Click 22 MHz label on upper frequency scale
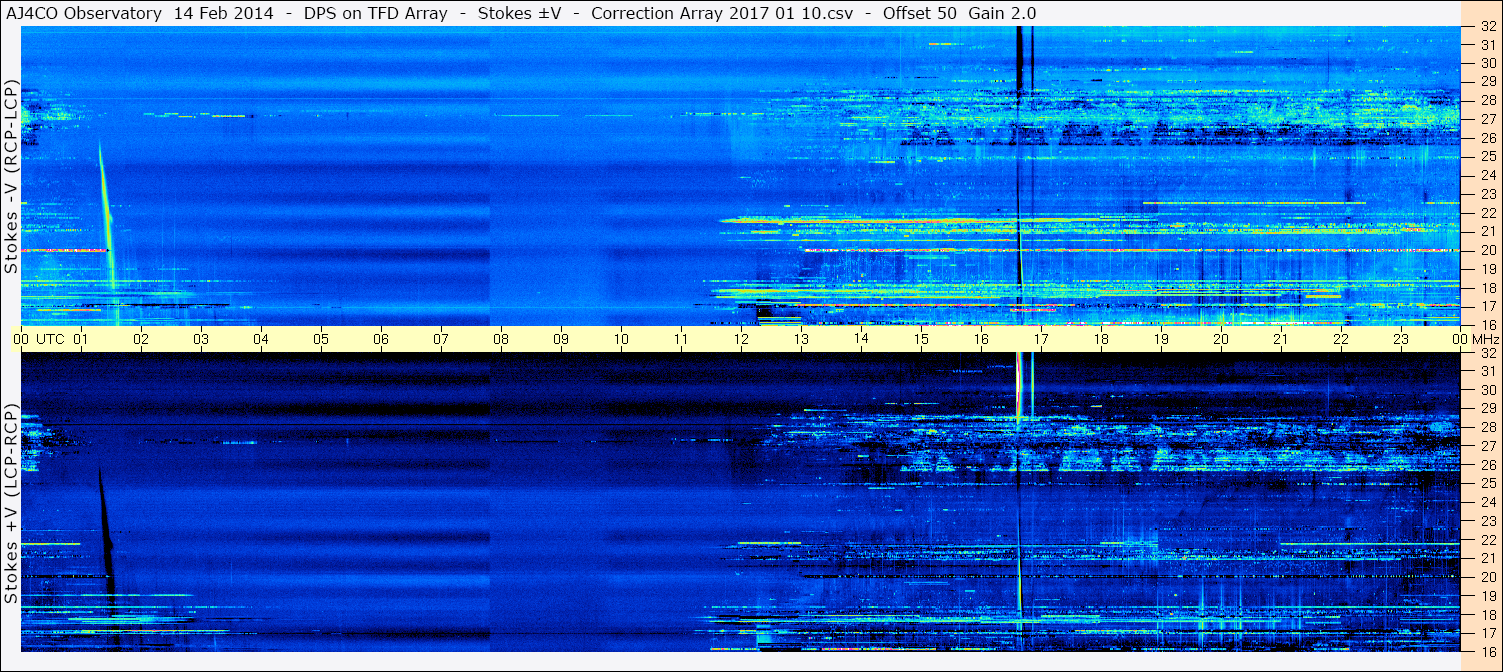Screen dimensions: 1503x672 point(1487,213)
